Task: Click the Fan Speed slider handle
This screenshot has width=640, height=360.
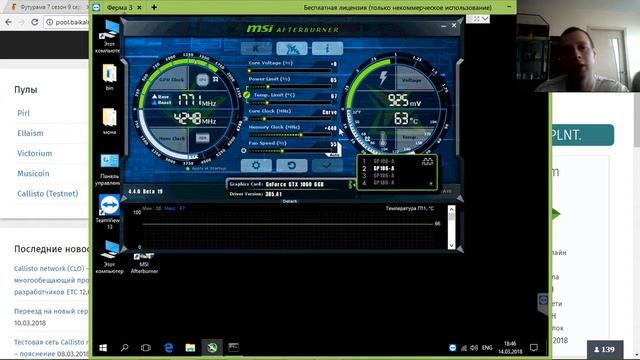Action: [282, 151]
